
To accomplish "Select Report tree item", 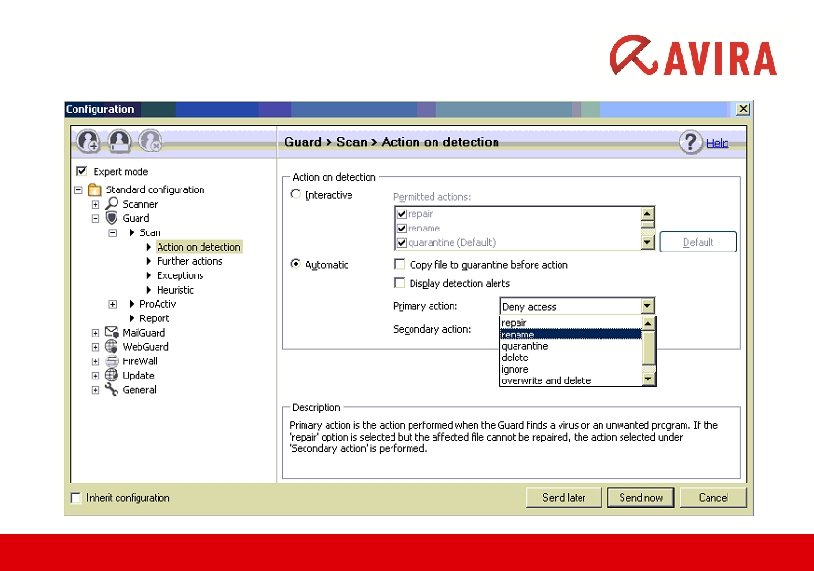I will 154,318.
